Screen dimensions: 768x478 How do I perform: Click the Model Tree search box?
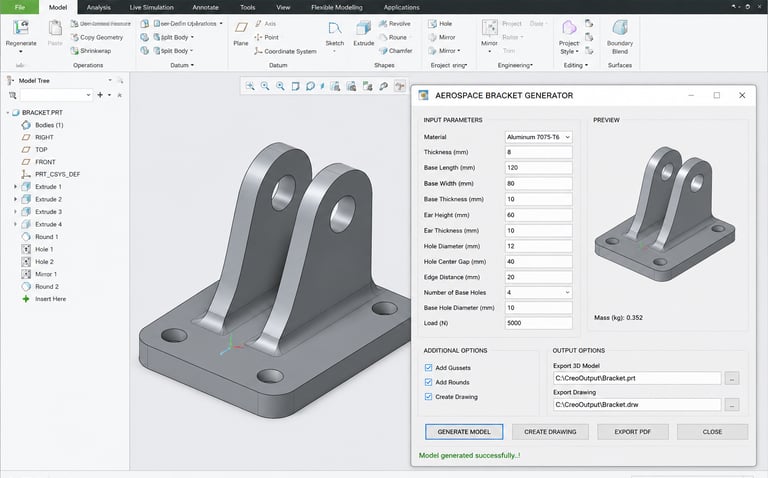(x=56, y=95)
